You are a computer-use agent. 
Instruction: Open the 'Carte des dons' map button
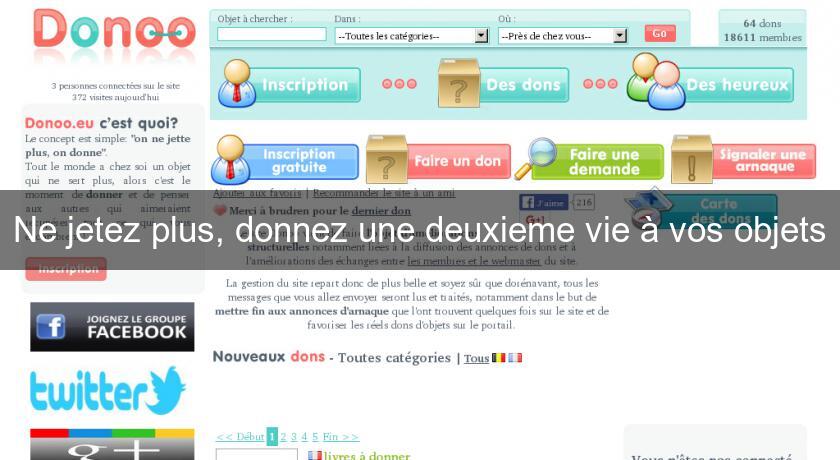[x=702, y=208]
